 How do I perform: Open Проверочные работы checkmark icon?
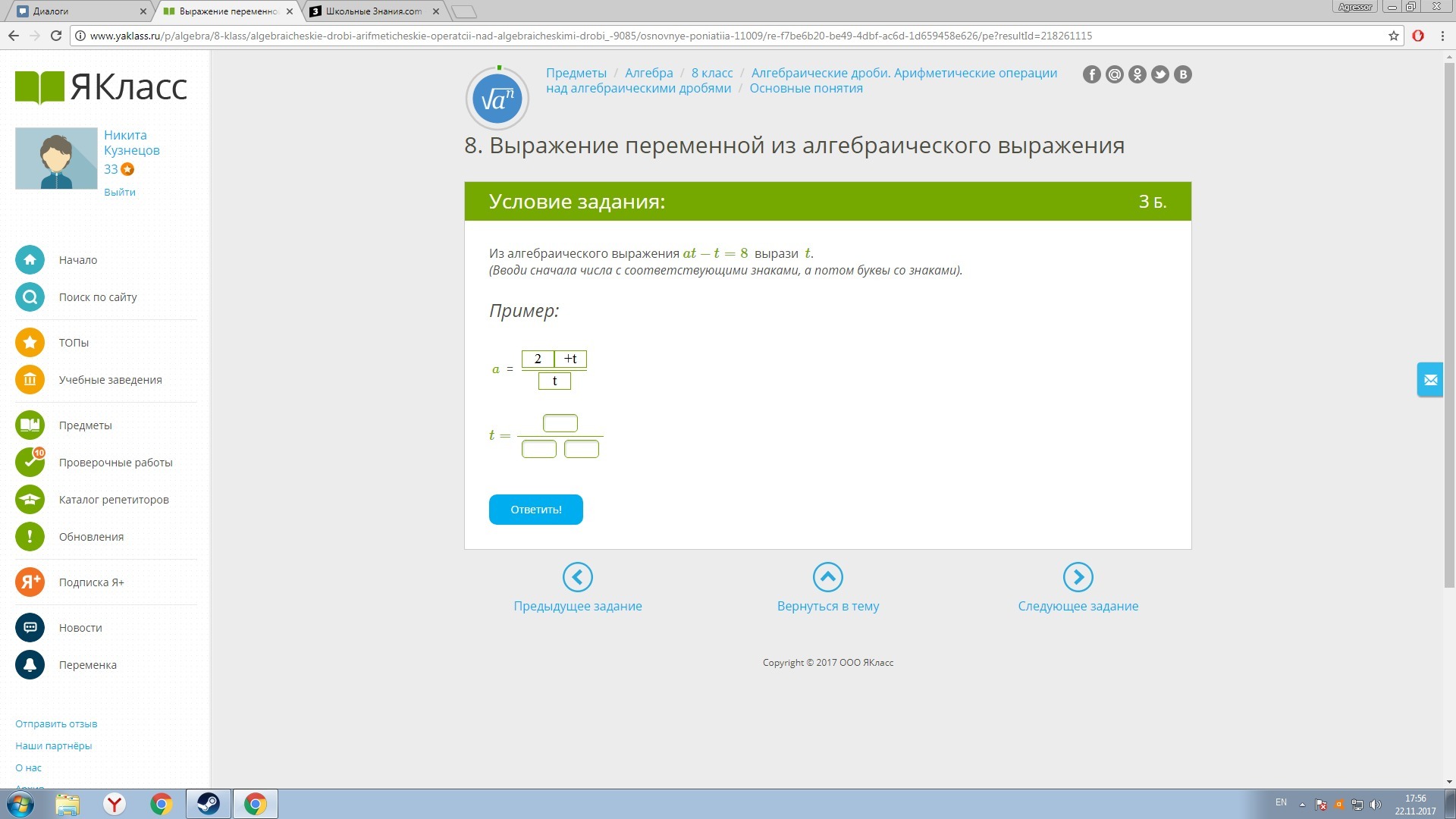(x=30, y=463)
